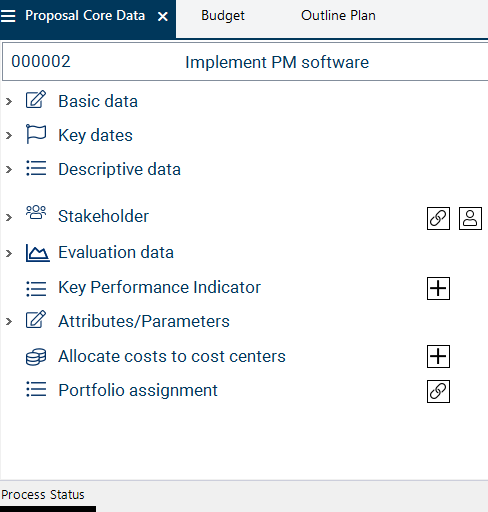Click the Portfolio assignment label
Screen dimensions: 488x512
click(x=138, y=390)
